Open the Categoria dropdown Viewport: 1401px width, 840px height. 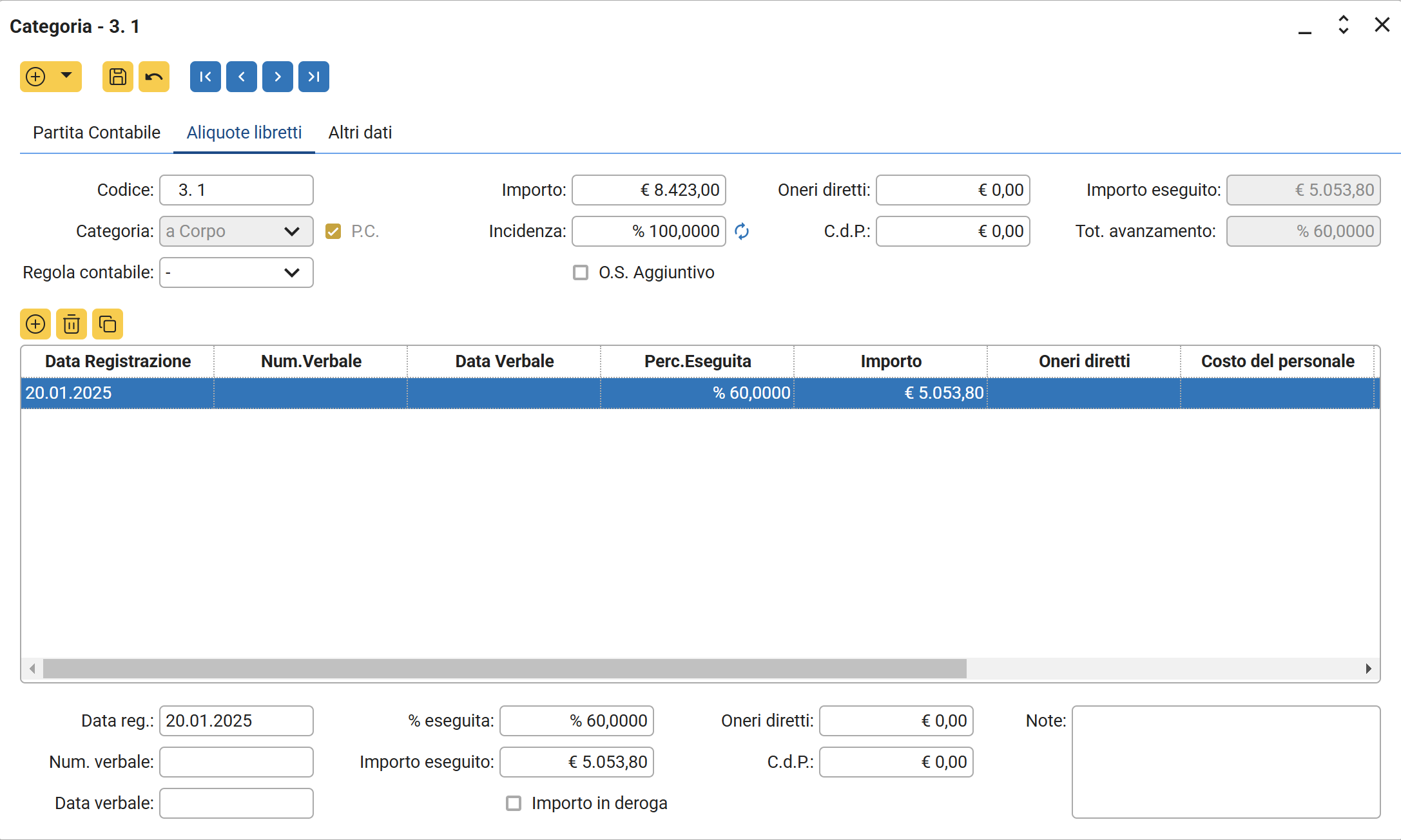click(291, 231)
